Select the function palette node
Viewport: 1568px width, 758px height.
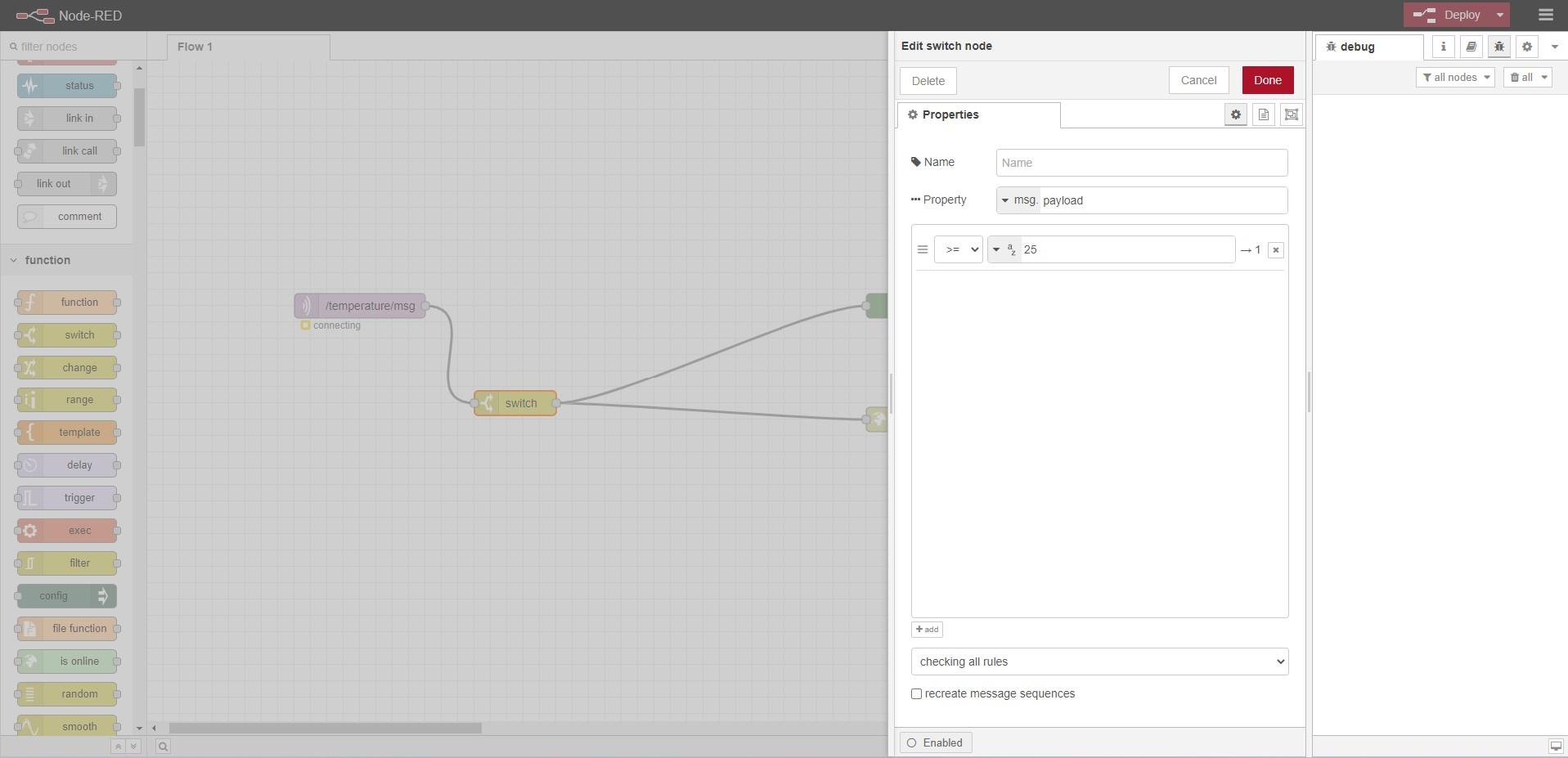tap(67, 303)
